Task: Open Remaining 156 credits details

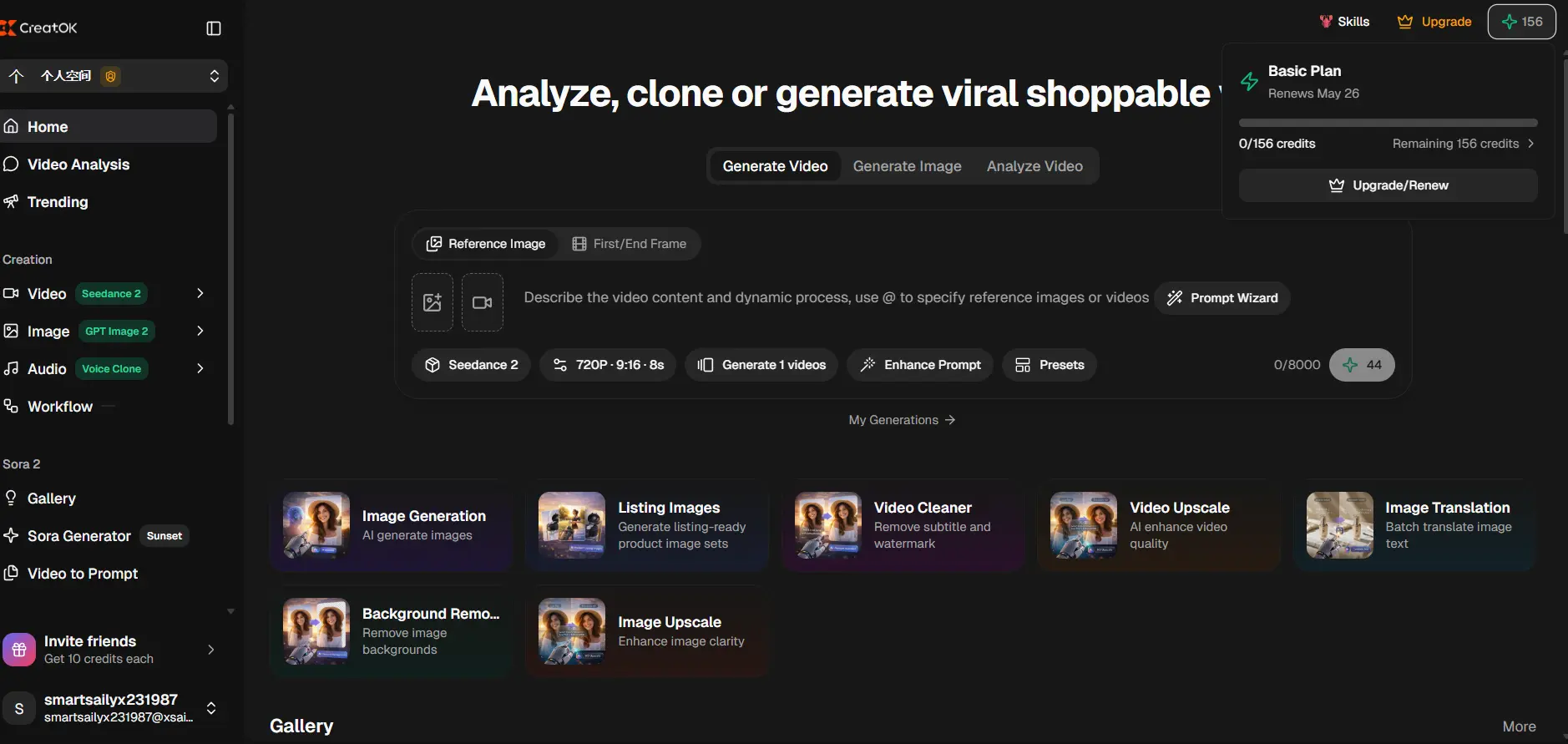Action: pos(1464,144)
